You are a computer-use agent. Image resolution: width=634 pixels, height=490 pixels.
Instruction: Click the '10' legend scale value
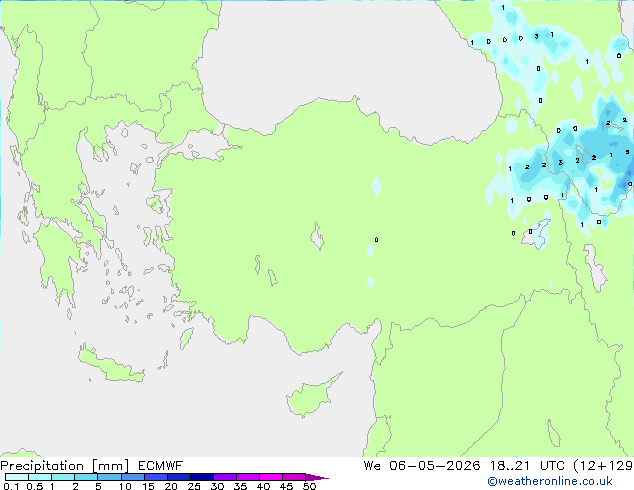(125, 486)
